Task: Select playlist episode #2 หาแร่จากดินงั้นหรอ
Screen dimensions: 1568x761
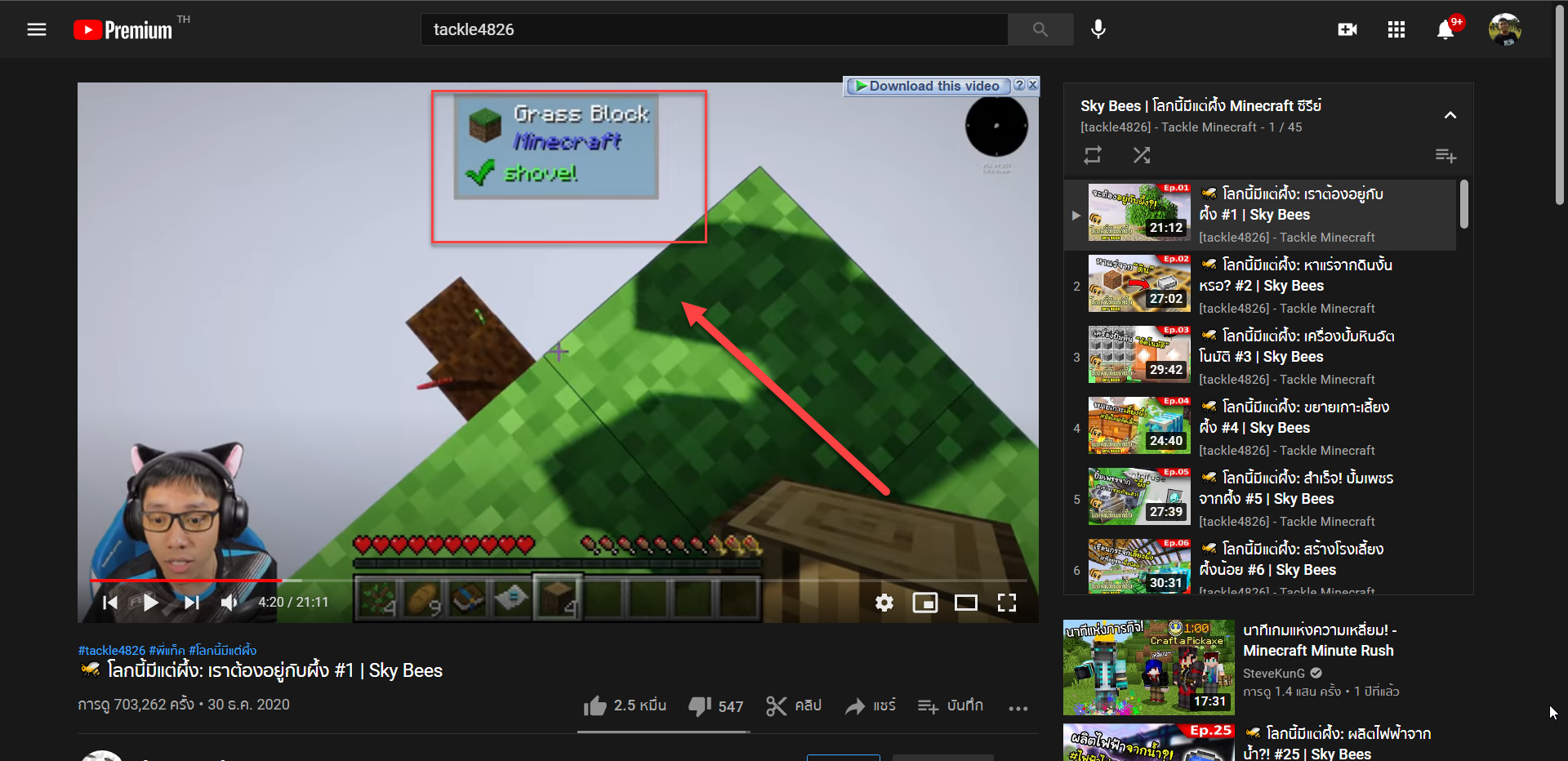Action: tap(1259, 286)
